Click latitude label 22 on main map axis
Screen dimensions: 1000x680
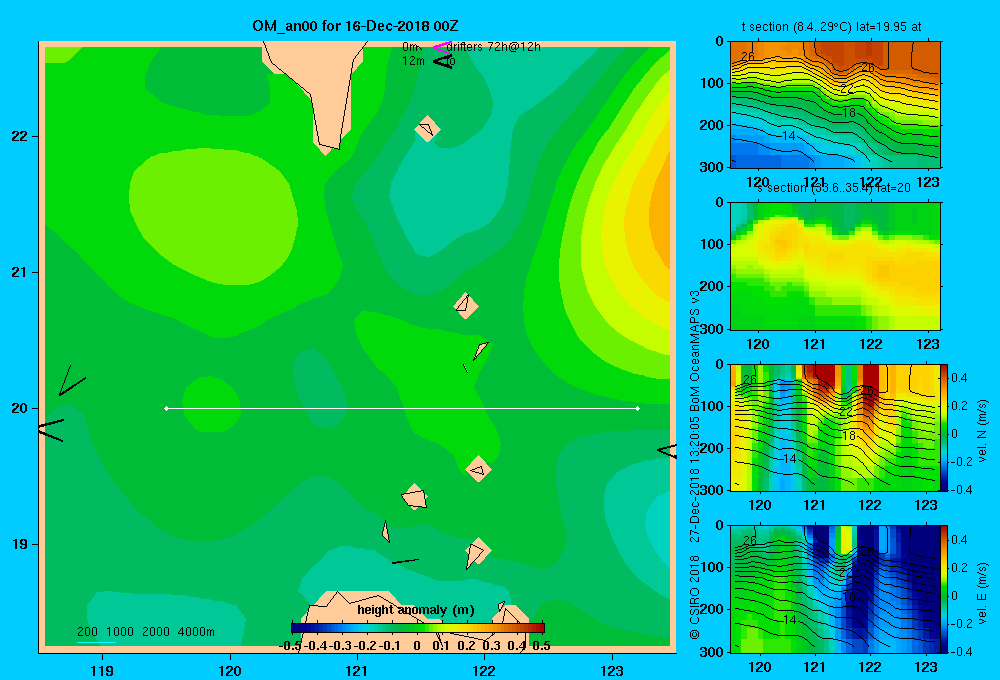pos(20,136)
